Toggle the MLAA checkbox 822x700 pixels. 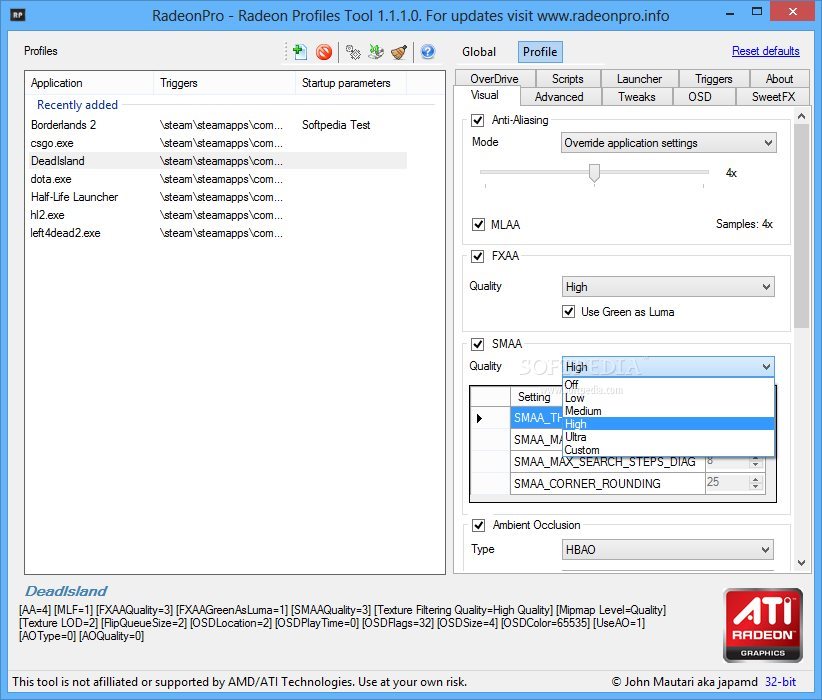click(478, 224)
